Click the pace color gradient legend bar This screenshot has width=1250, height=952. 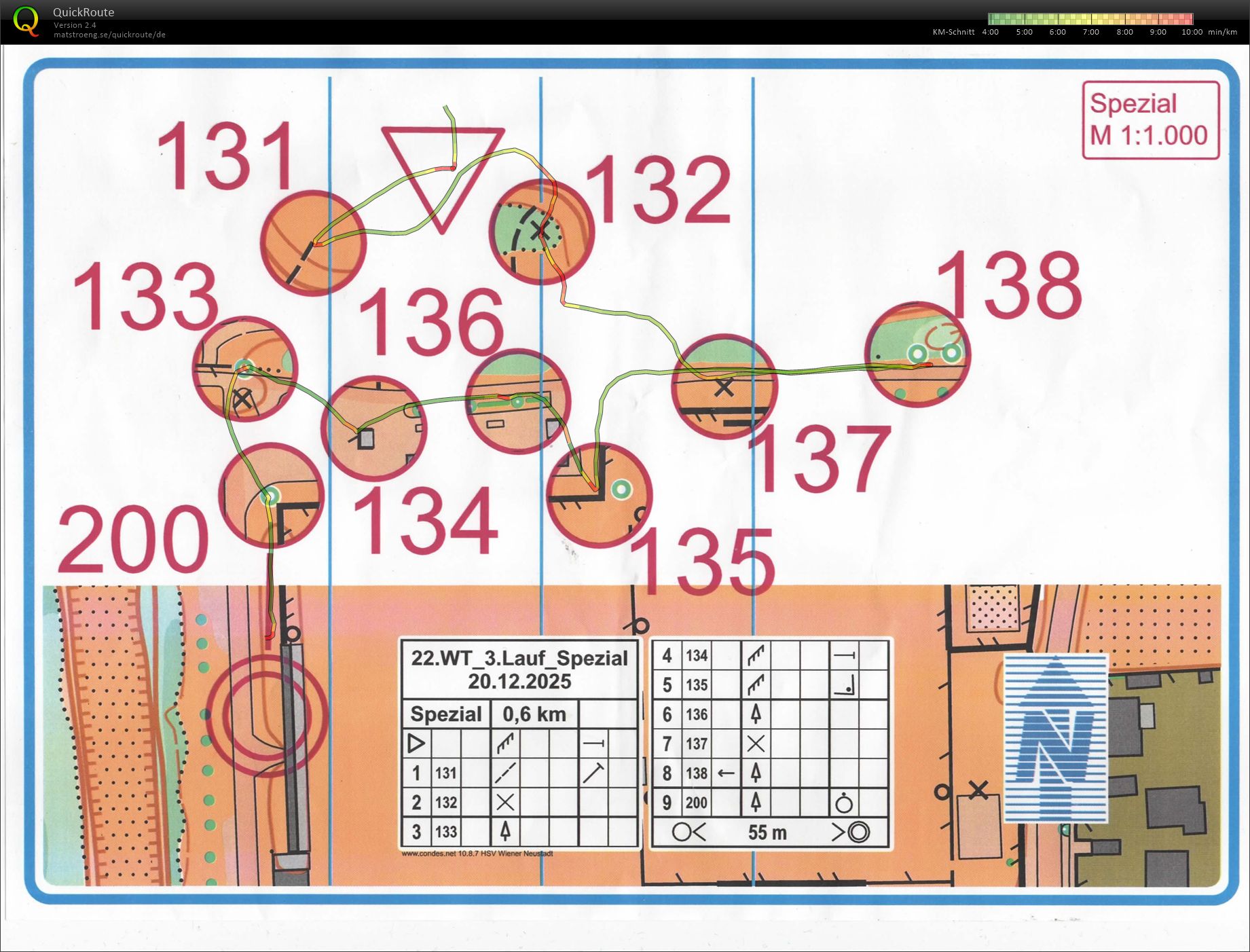(1090, 19)
